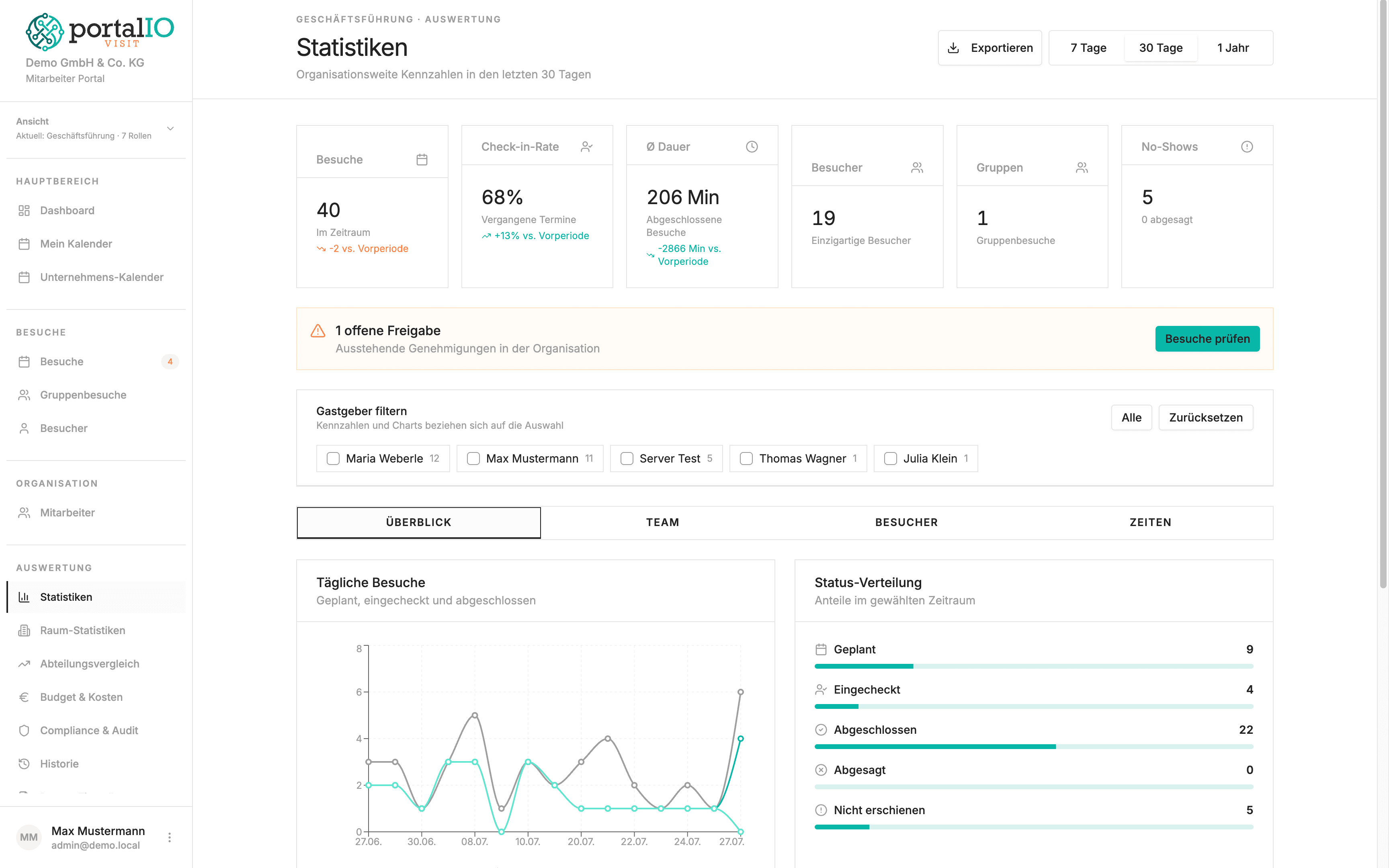Viewport: 1389px width, 868px height.
Task: Click the Alle filter button
Action: click(x=1131, y=418)
